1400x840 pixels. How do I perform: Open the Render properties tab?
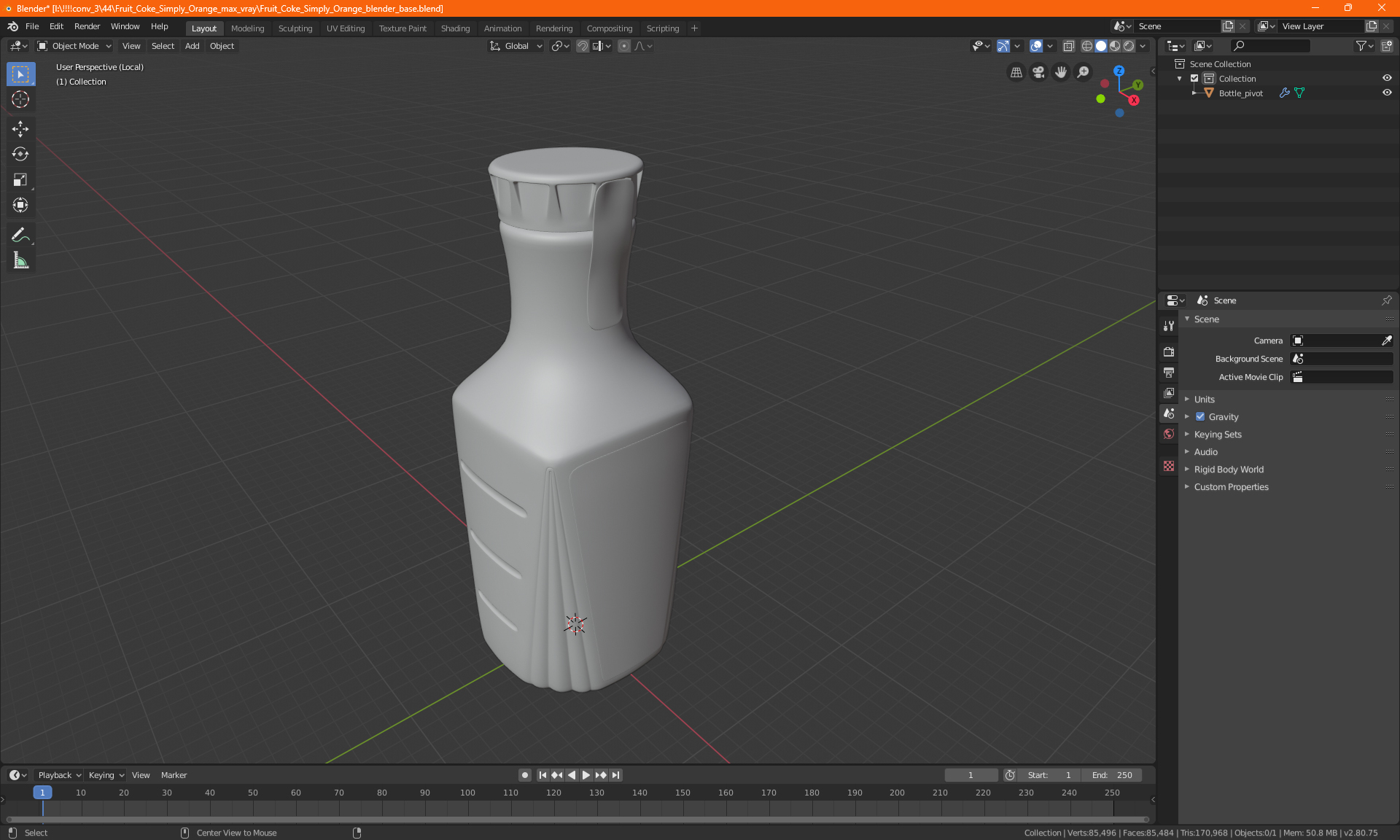click(1169, 351)
